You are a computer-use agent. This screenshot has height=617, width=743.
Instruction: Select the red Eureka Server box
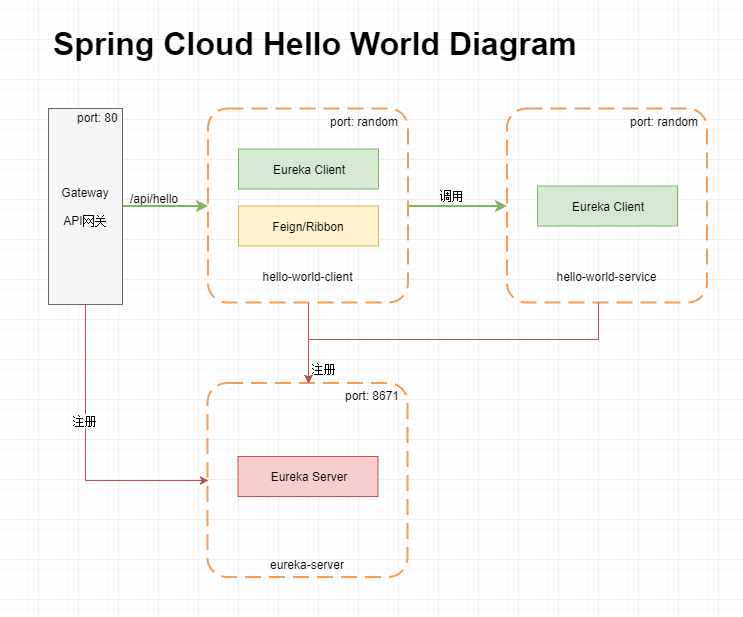pos(308,477)
